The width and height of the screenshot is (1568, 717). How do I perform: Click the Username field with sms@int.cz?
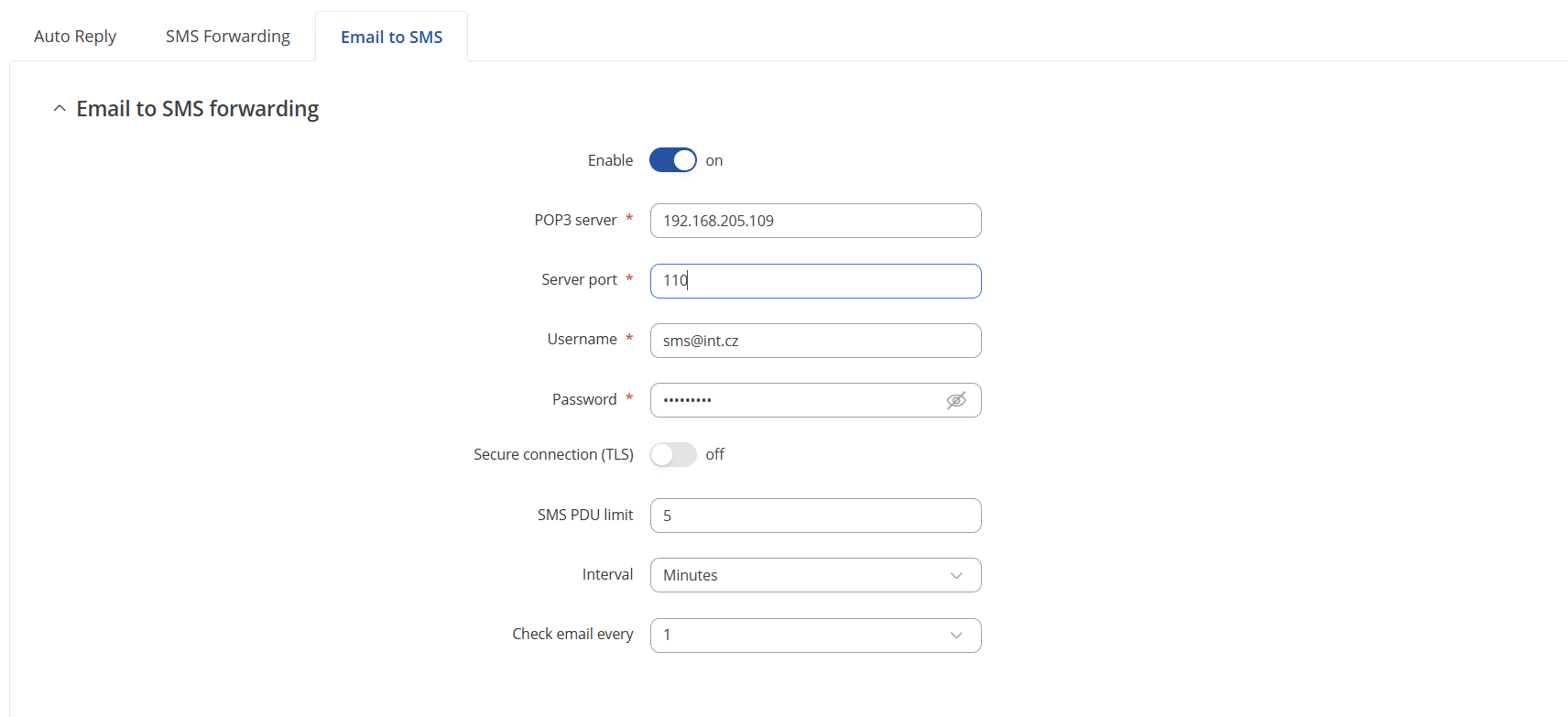[x=815, y=341]
